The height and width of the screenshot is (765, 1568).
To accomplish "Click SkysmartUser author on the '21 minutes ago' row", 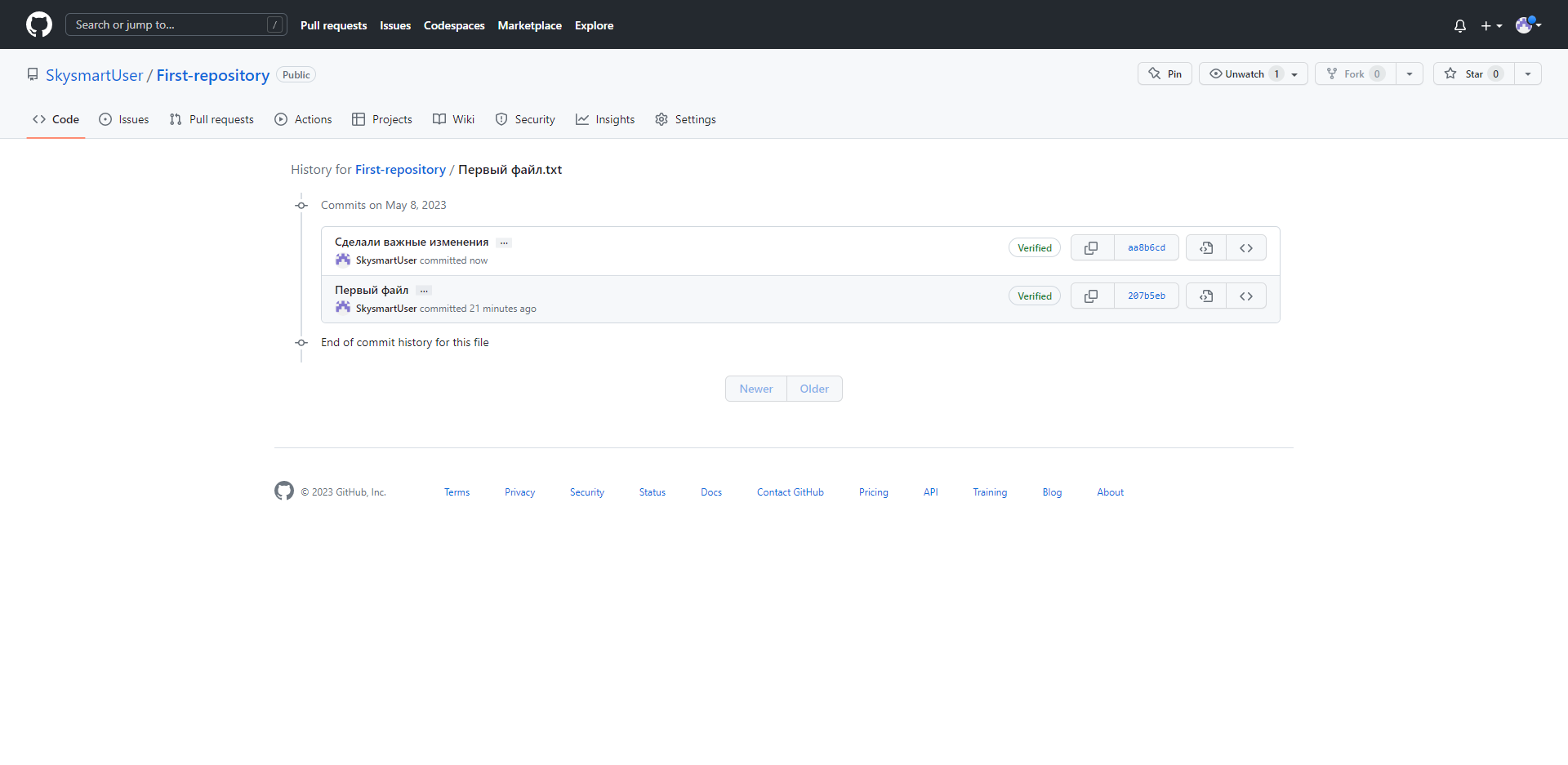I will 386,309.
